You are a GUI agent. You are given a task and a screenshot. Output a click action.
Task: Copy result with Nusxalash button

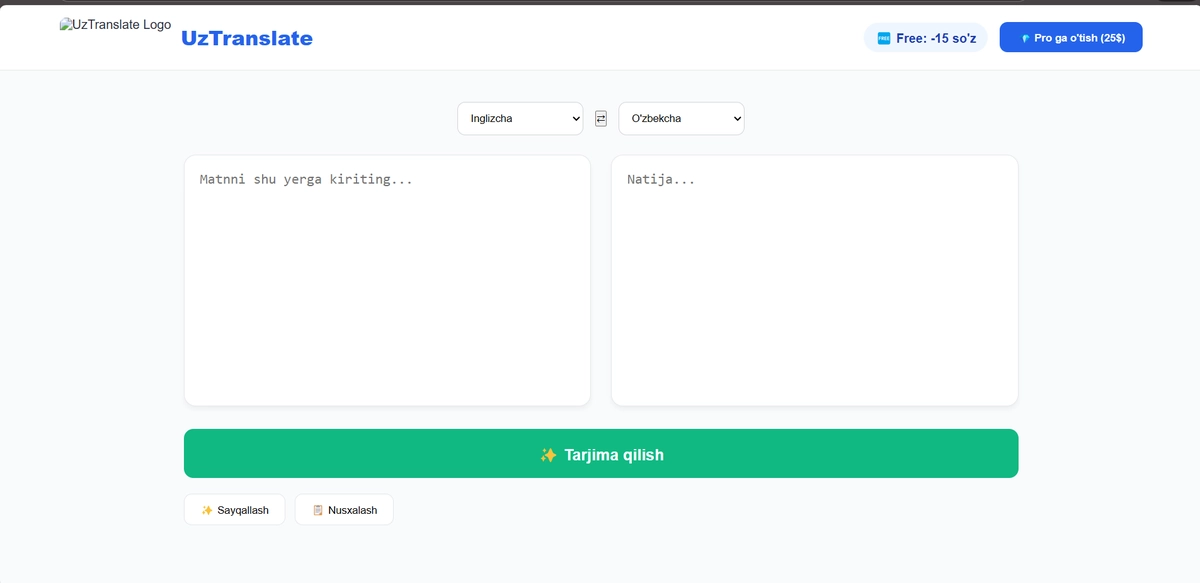pyautogui.click(x=344, y=510)
